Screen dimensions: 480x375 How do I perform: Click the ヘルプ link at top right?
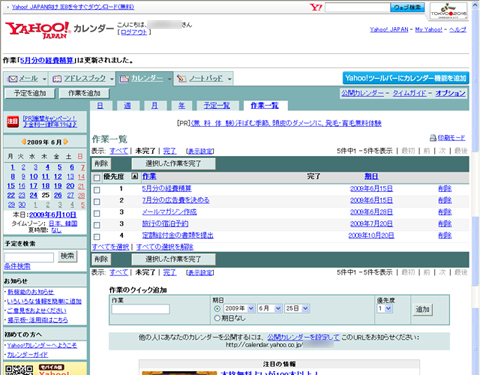click(x=458, y=29)
